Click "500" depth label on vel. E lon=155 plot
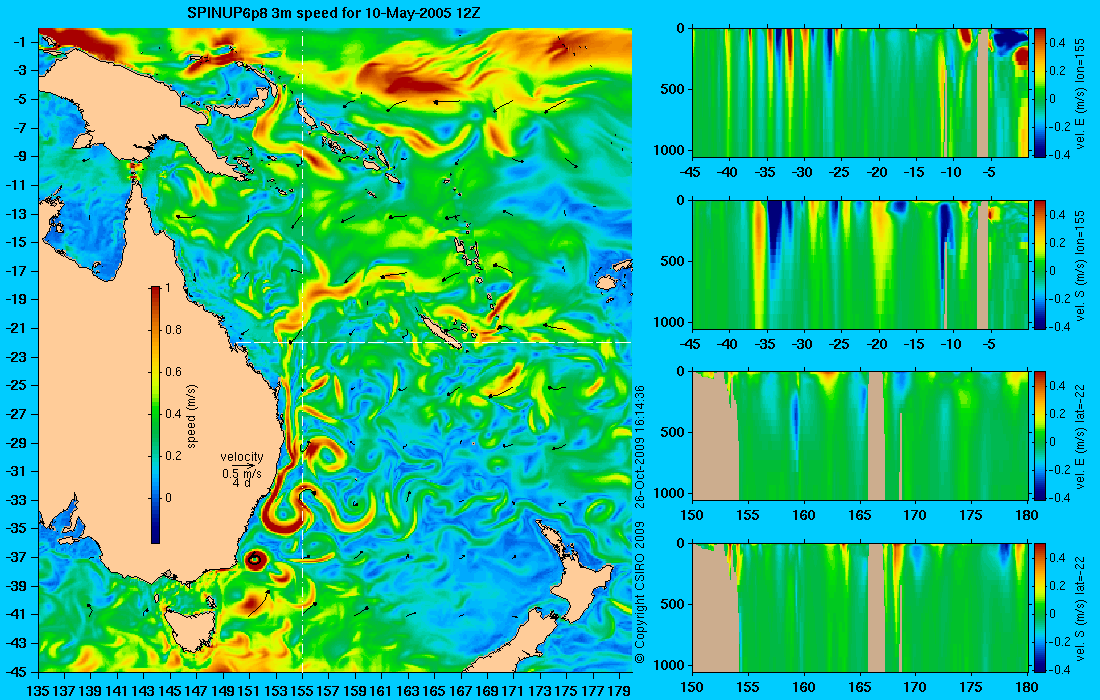Image resolution: width=1100 pixels, height=700 pixels. pyautogui.click(x=674, y=89)
